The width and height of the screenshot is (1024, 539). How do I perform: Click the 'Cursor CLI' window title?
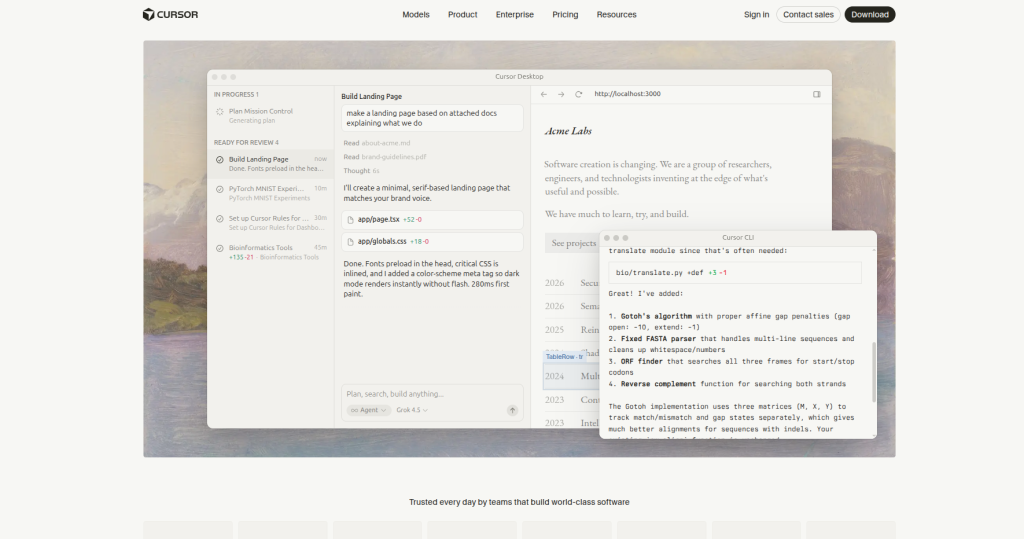pyautogui.click(x=738, y=238)
